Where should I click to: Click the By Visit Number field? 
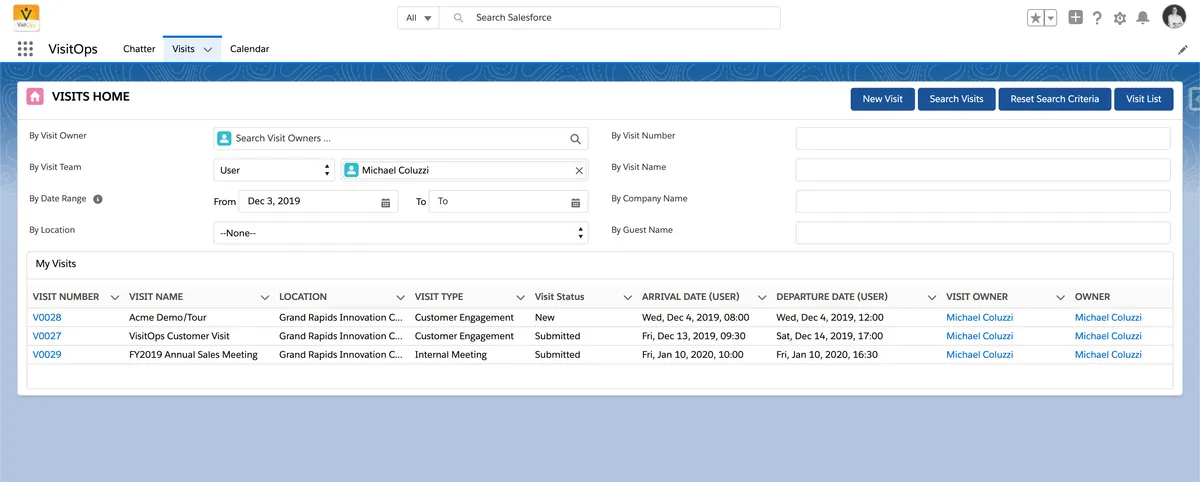(x=983, y=139)
